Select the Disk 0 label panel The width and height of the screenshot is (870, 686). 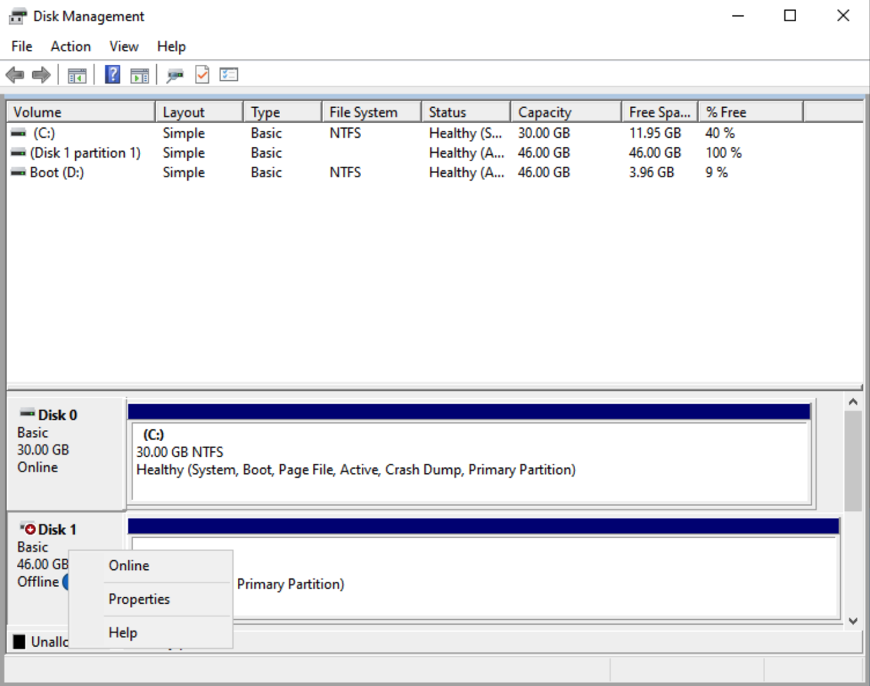pos(67,453)
